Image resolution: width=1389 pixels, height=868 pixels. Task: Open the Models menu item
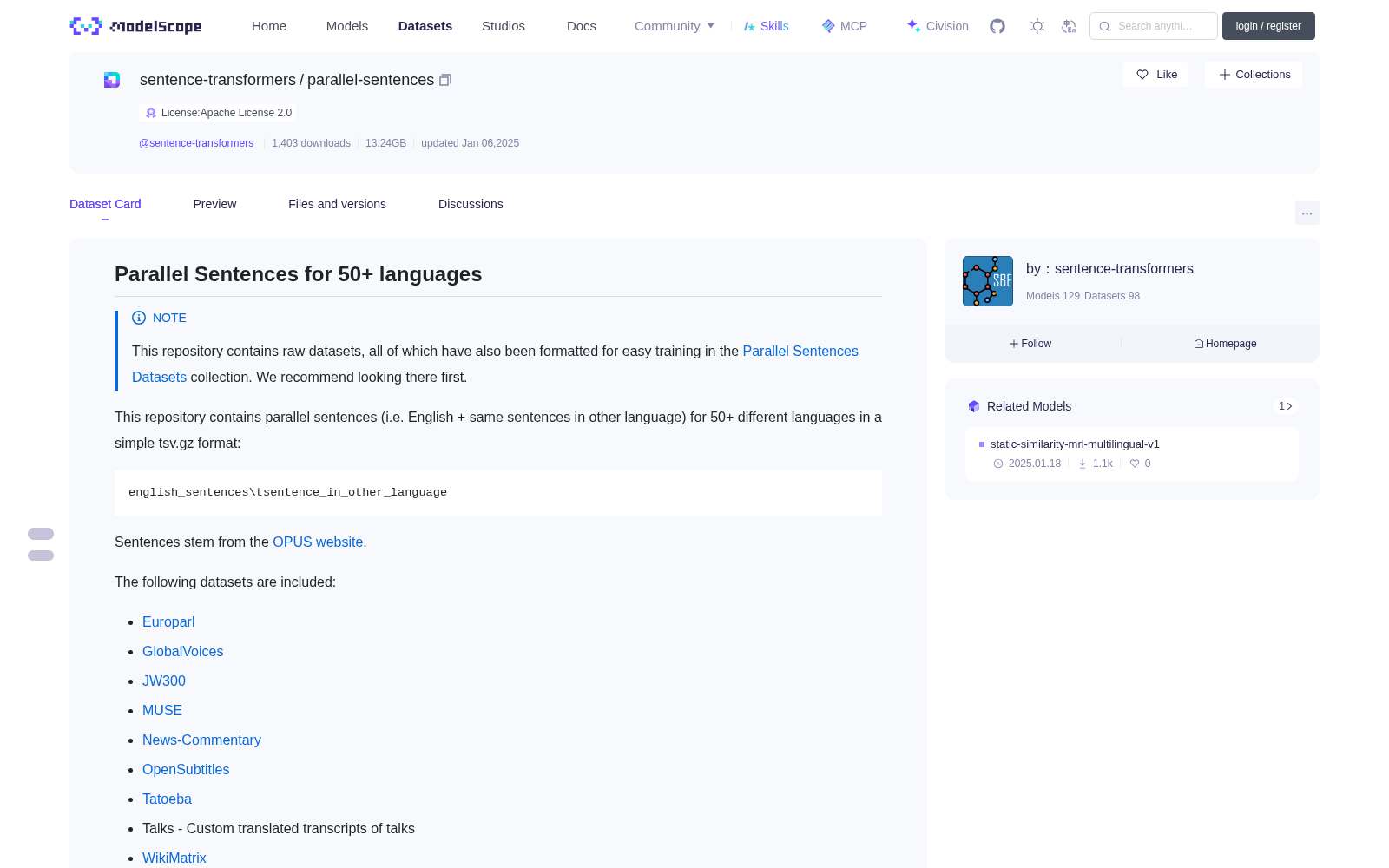pos(347,26)
